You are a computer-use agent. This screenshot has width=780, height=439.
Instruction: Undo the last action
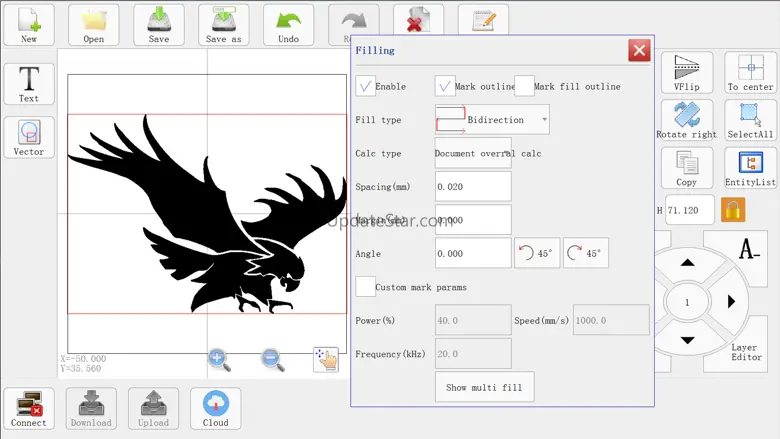tap(289, 25)
